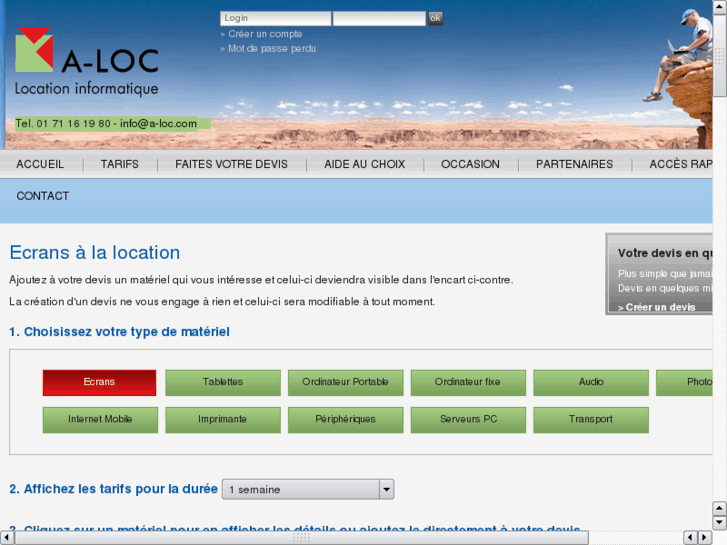The width and height of the screenshot is (727, 545).
Task: Click the Votre devis box heading
Action: coord(664,253)
